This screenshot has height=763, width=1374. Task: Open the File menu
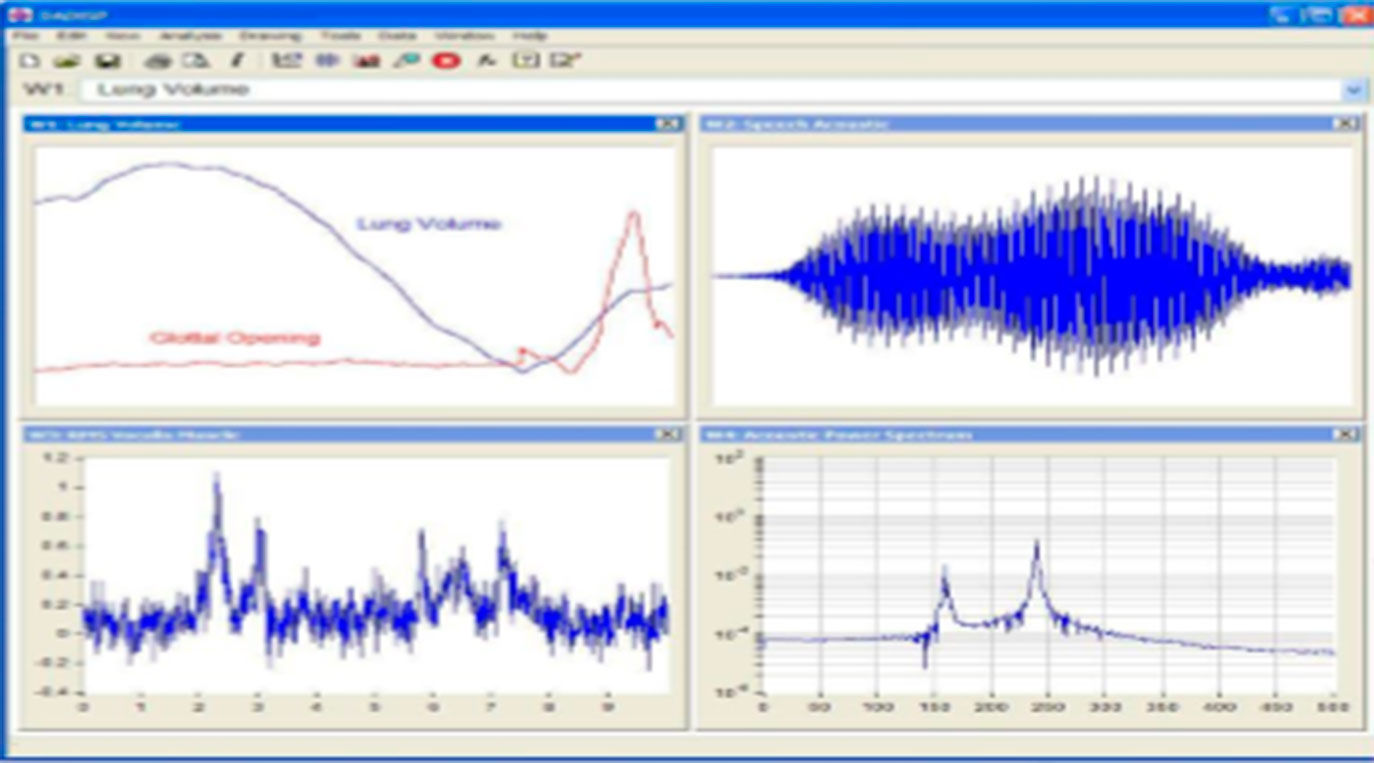[26, 35]
